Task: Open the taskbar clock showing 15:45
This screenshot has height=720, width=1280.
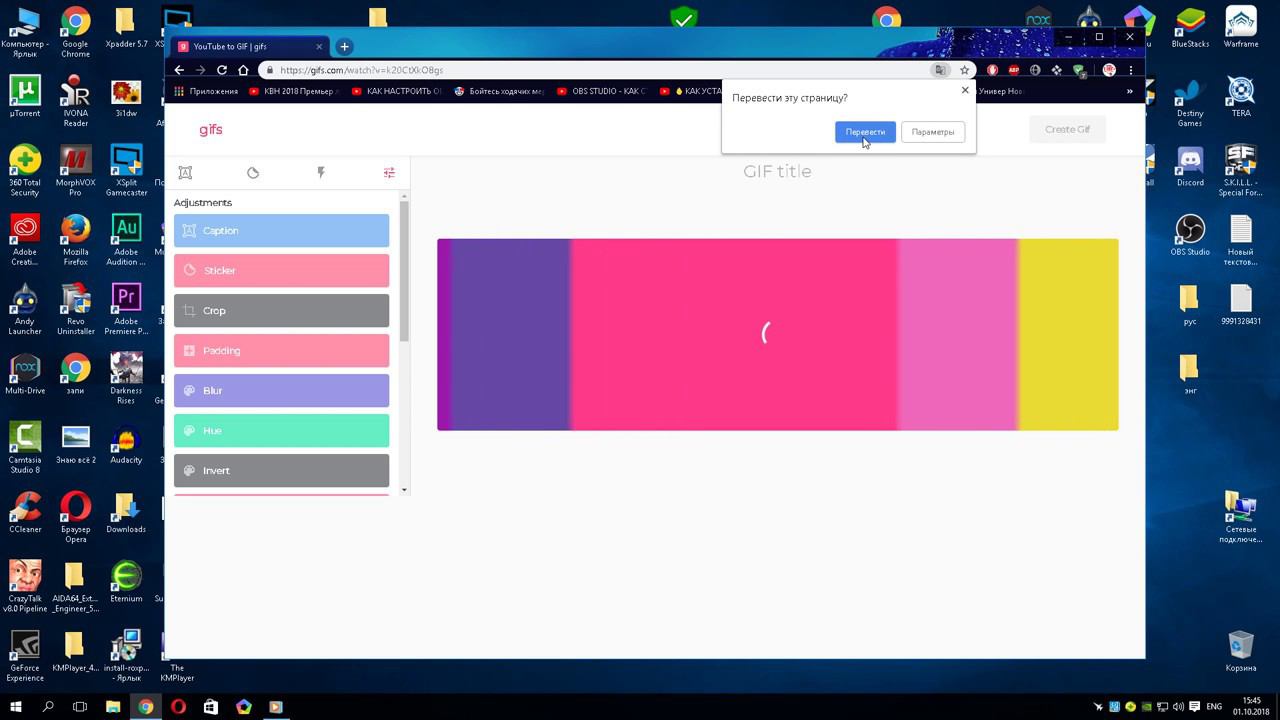Action: pyautogui.click(x=1251, y=707)
